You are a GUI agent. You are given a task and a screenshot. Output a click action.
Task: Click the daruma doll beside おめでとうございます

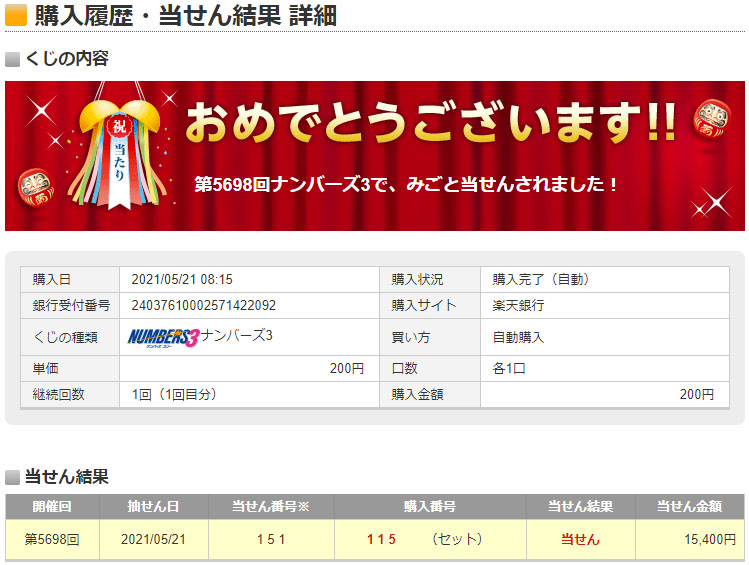point(712,118)
